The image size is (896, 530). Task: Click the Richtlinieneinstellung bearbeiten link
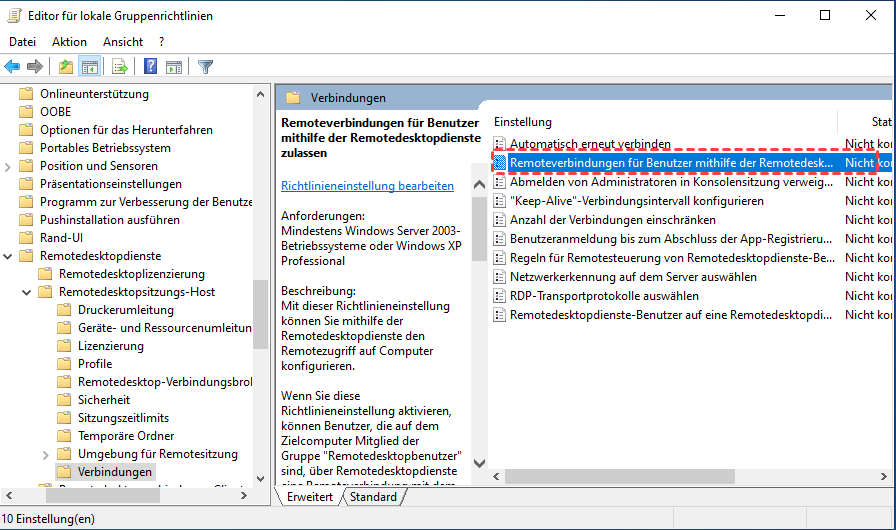[367, 186]
